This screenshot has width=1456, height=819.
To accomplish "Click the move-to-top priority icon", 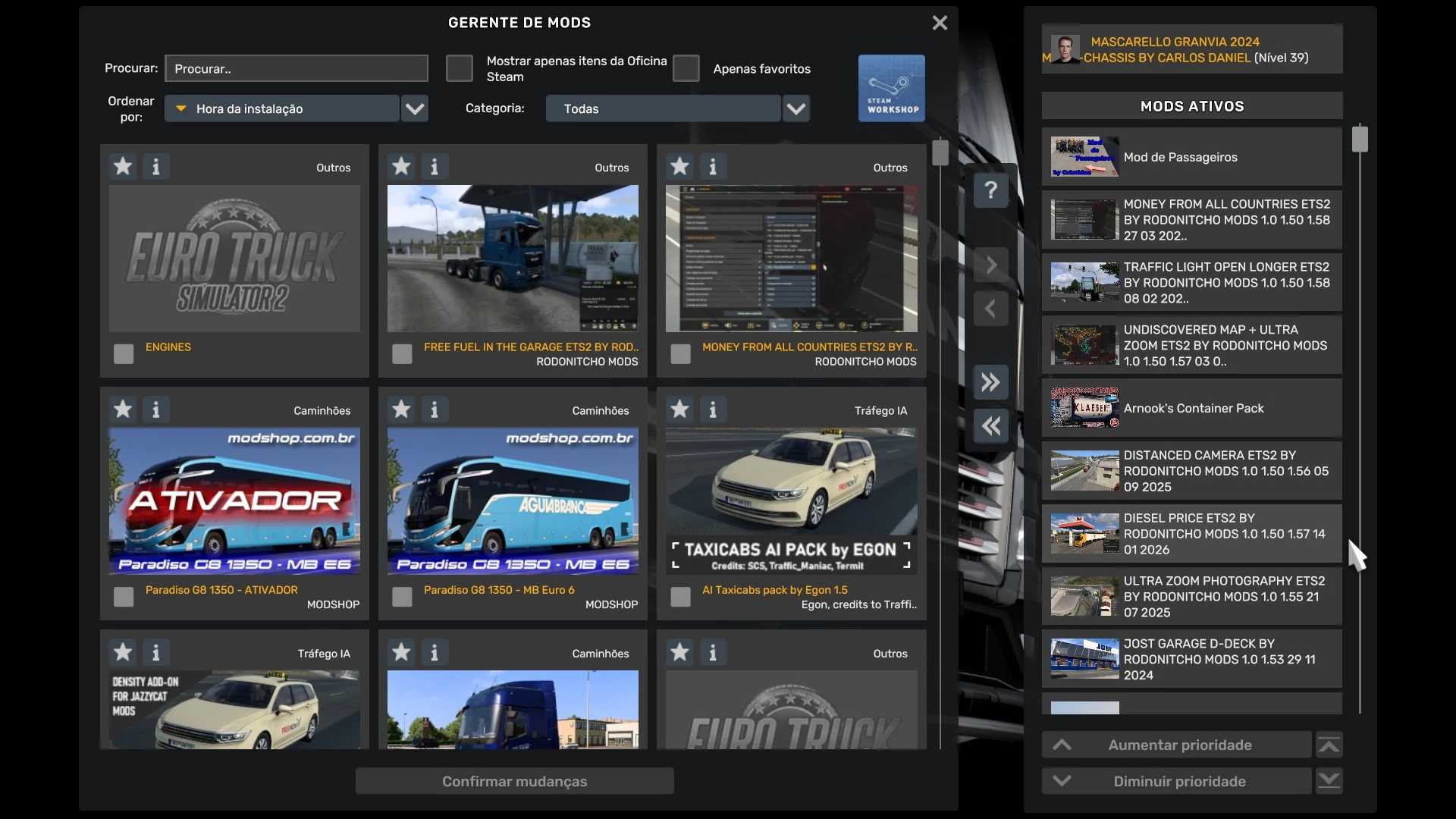I will (1329, 745).
